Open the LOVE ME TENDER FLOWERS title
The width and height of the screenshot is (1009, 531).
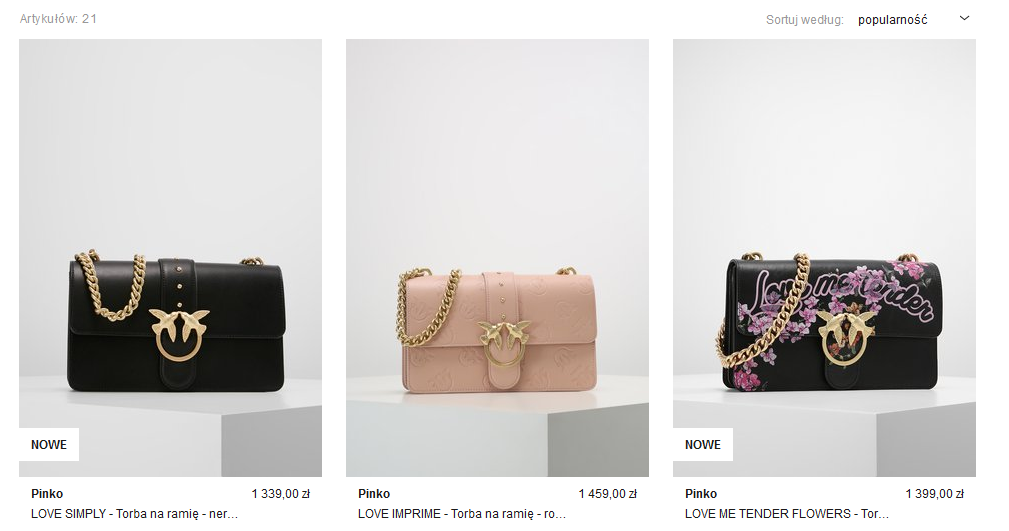(x=787, y=514)
